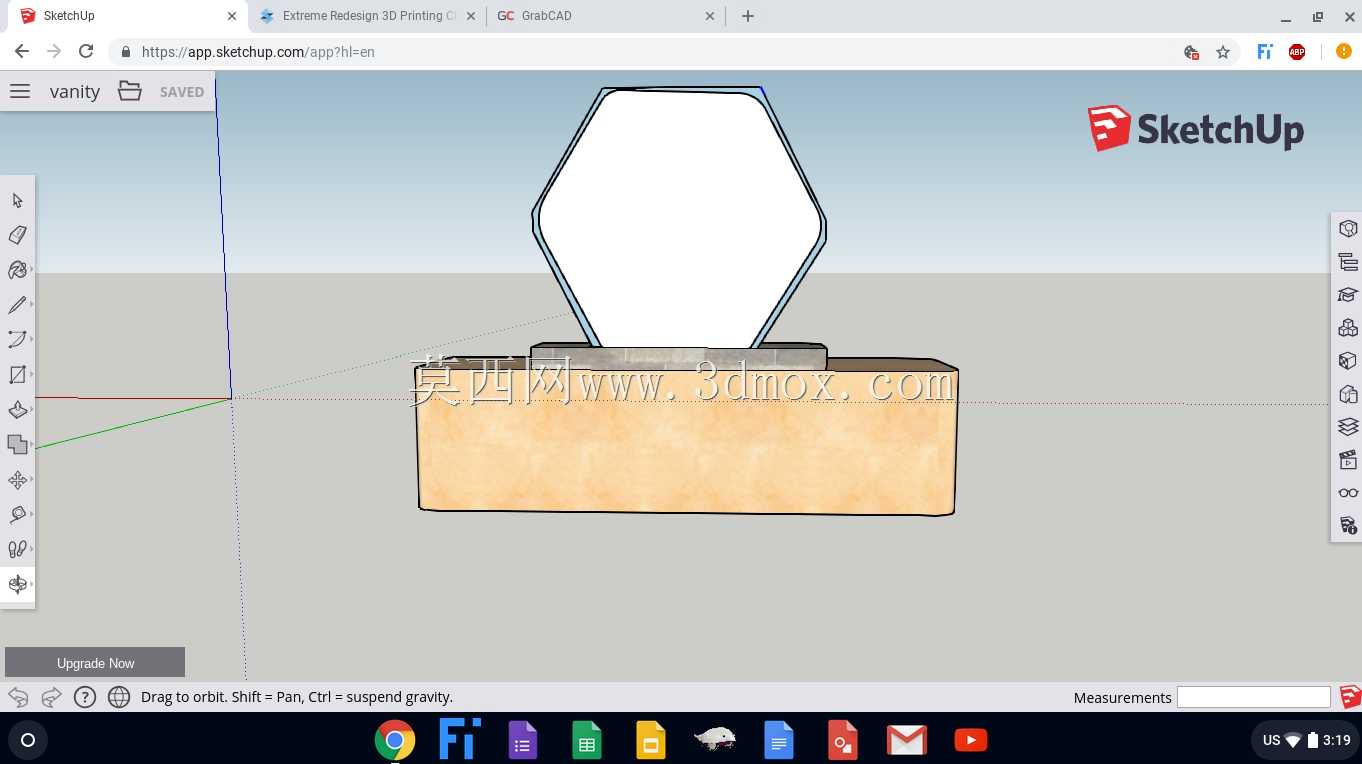Close the GrabCAD tab
The image size is (1362, 764).
710,16
